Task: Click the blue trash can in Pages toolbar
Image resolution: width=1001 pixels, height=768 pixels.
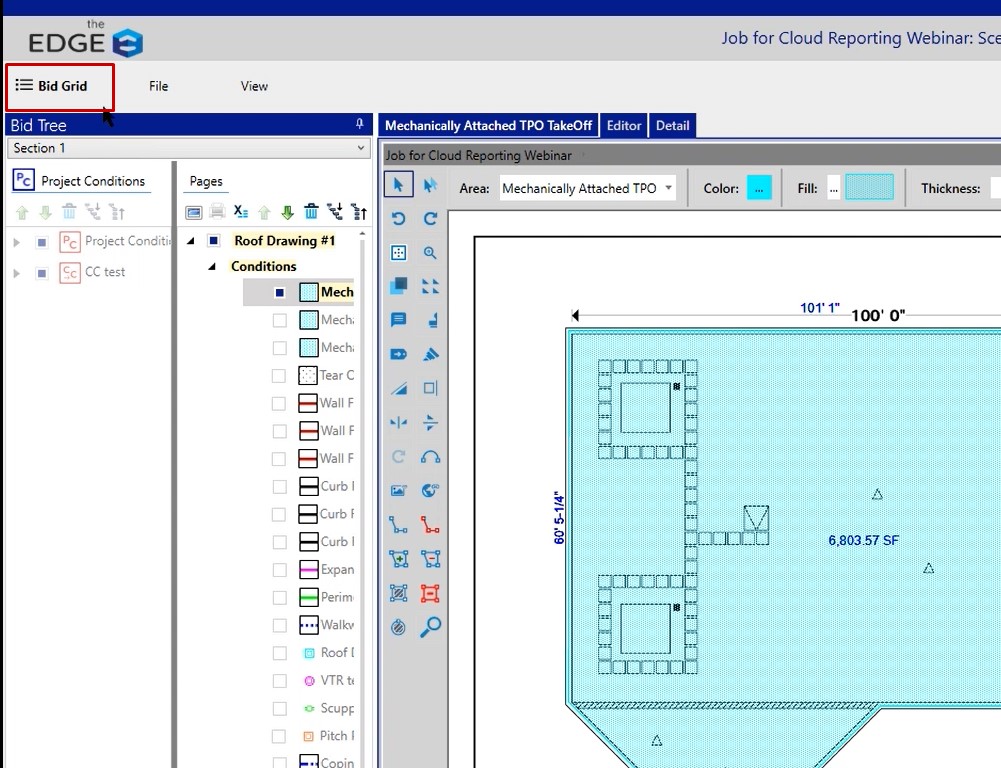Action: pos(312,212)
